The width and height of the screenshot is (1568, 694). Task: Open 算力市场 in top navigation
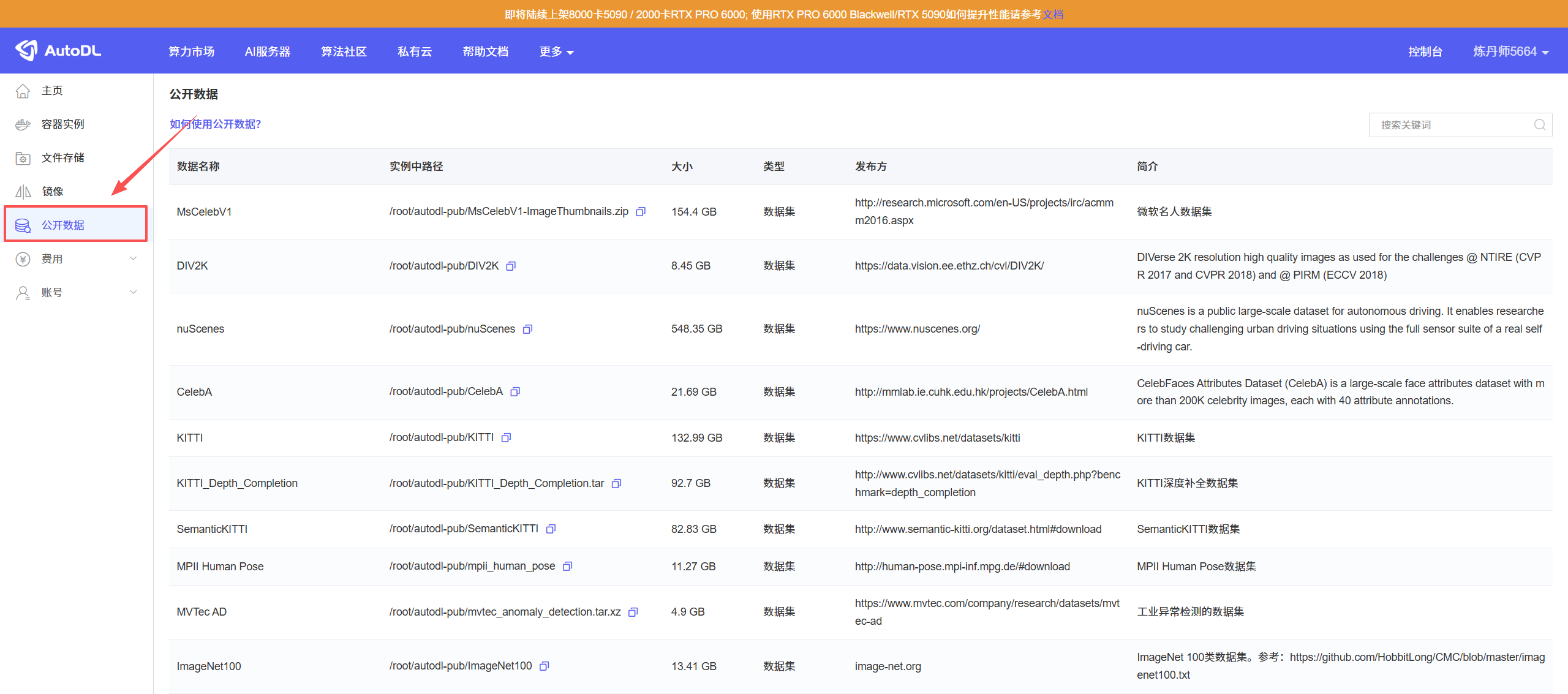pos(191,51)
